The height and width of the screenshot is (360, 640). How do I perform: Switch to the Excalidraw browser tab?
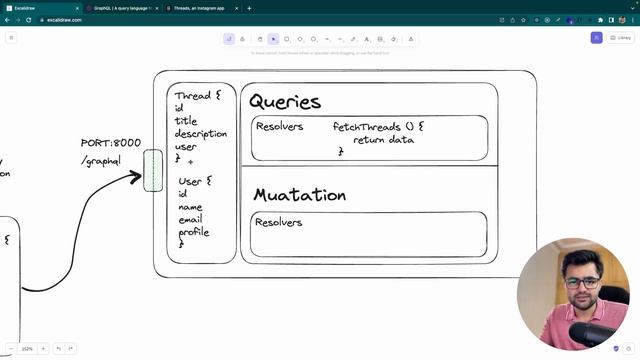[x=41, y=8]
